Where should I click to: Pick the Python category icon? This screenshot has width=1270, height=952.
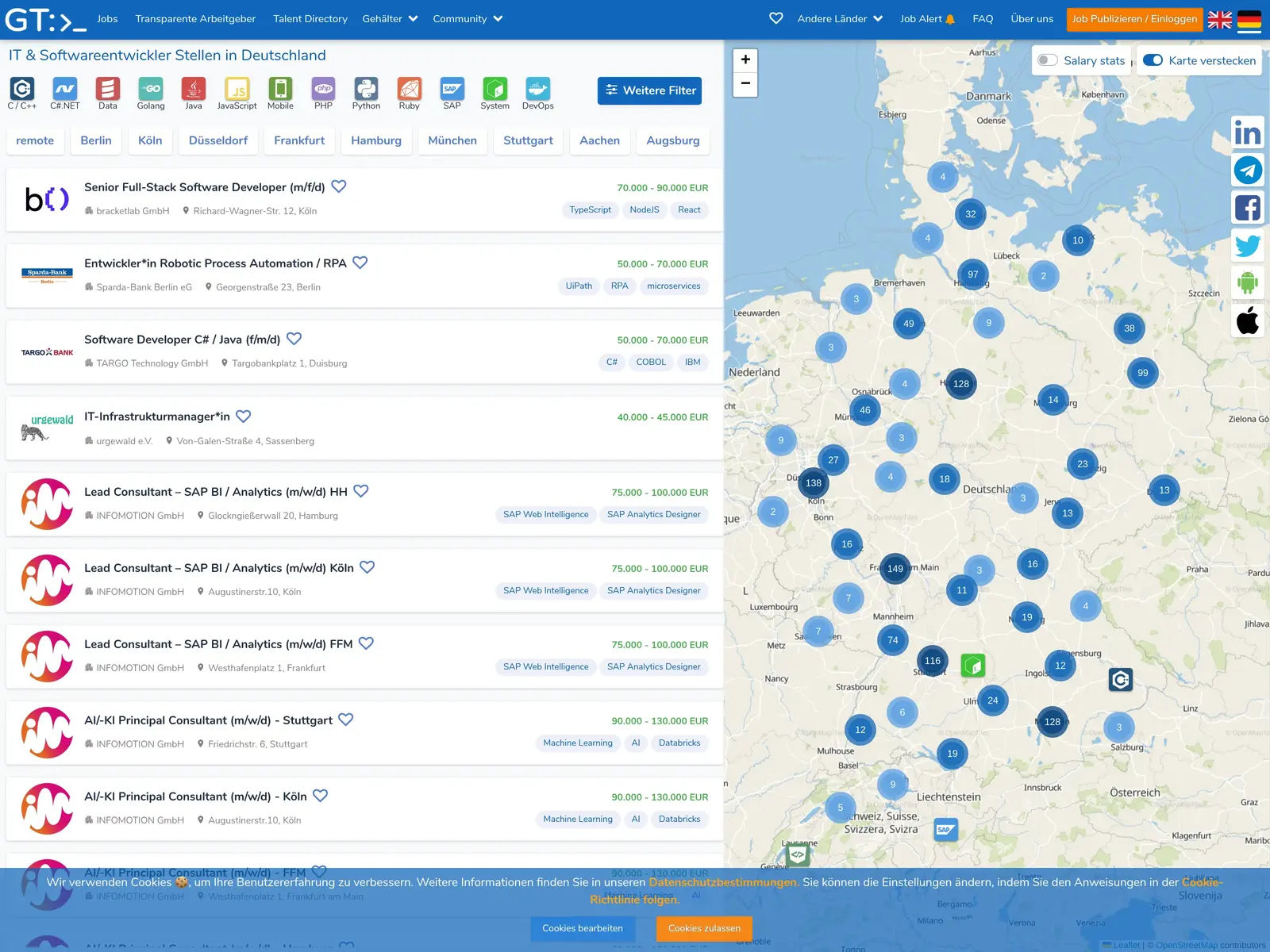click(x=366, y=89)
